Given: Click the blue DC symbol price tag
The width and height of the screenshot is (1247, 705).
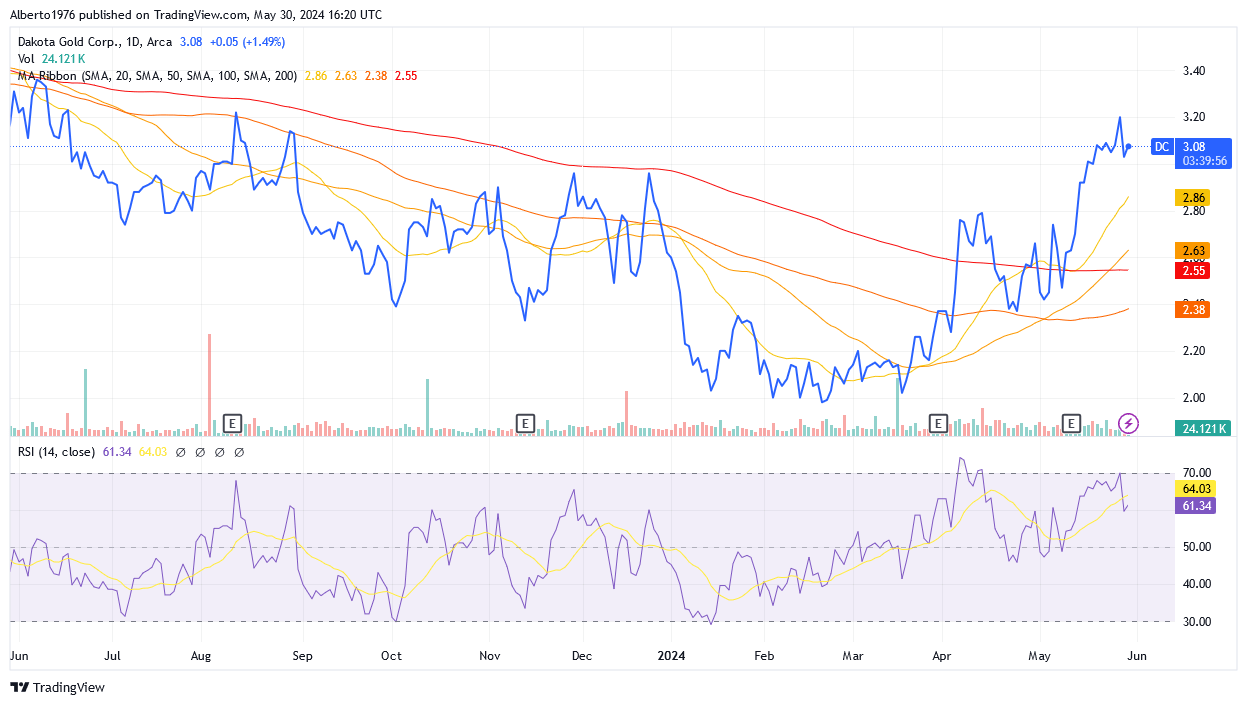Looking at the screenshot, I should pyautogui.click(x=1162, y=146).
